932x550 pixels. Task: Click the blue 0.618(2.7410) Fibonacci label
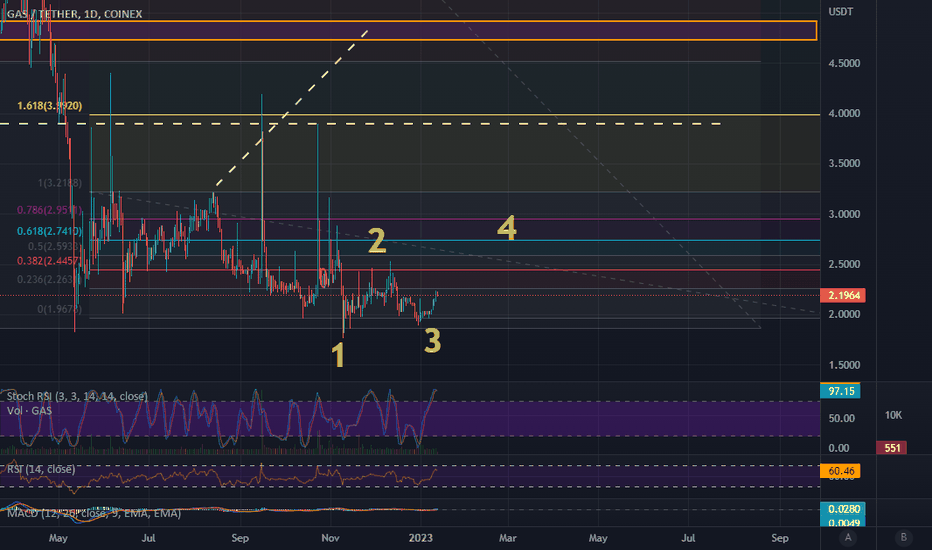[49, 231]
